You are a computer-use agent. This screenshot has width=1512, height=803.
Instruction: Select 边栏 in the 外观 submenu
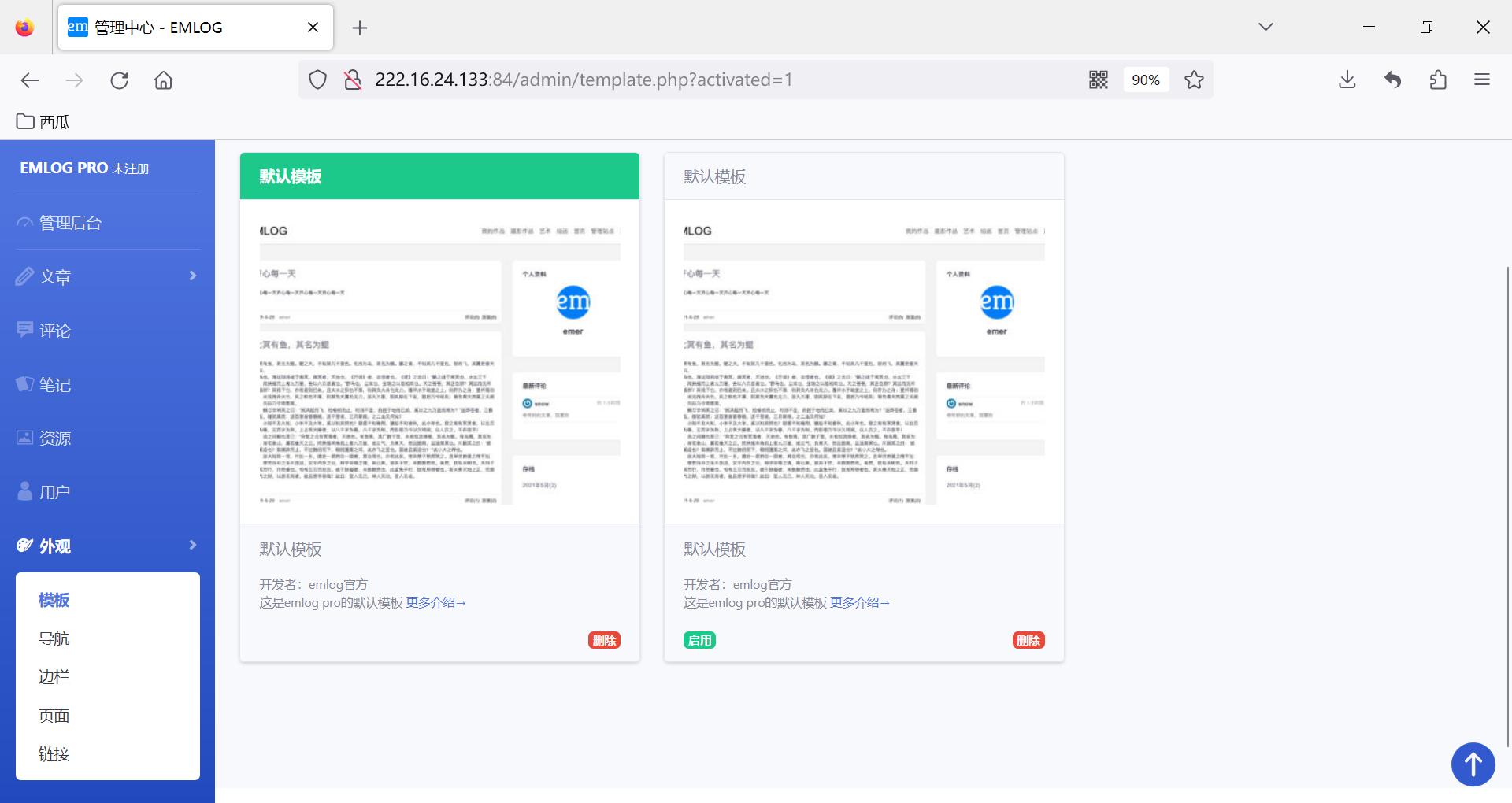(54, 677)
